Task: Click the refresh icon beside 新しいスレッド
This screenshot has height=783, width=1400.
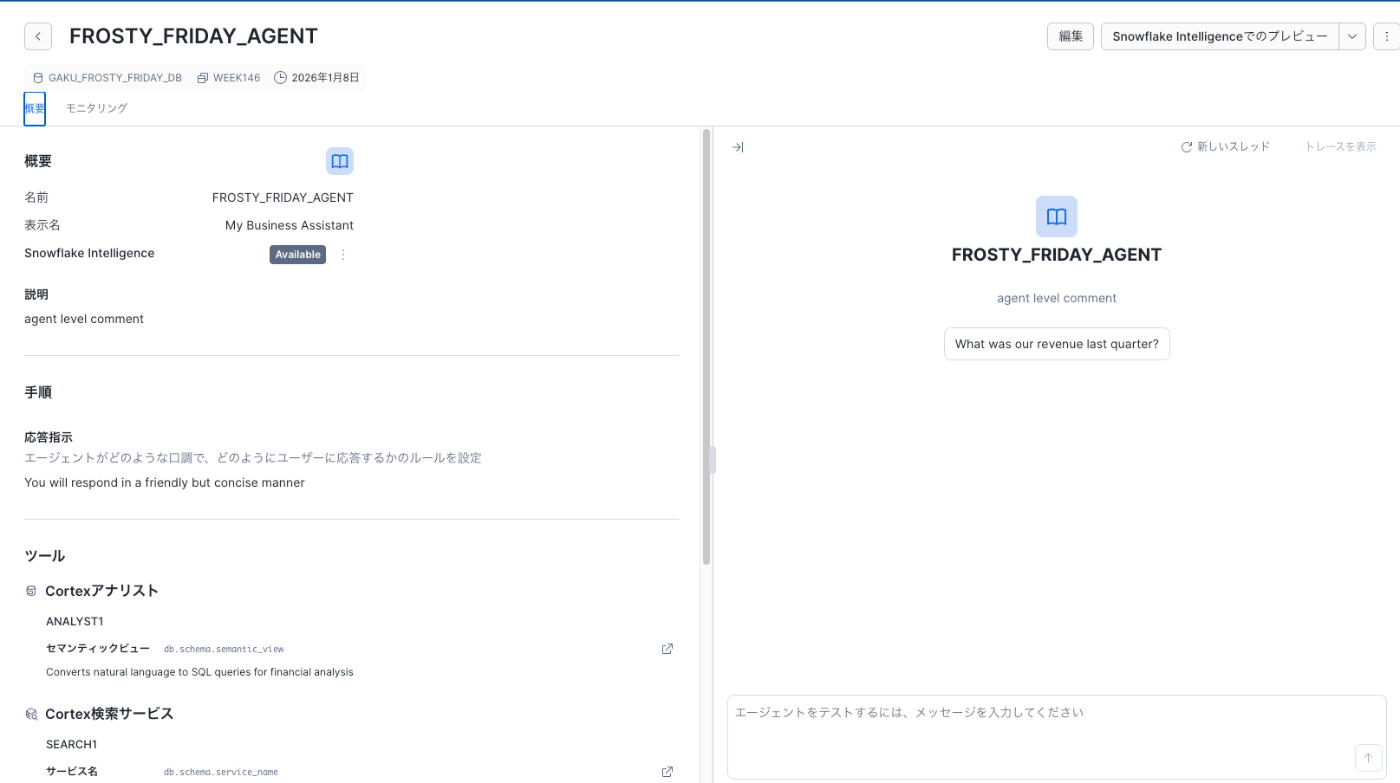Action: pos(1187,147)
